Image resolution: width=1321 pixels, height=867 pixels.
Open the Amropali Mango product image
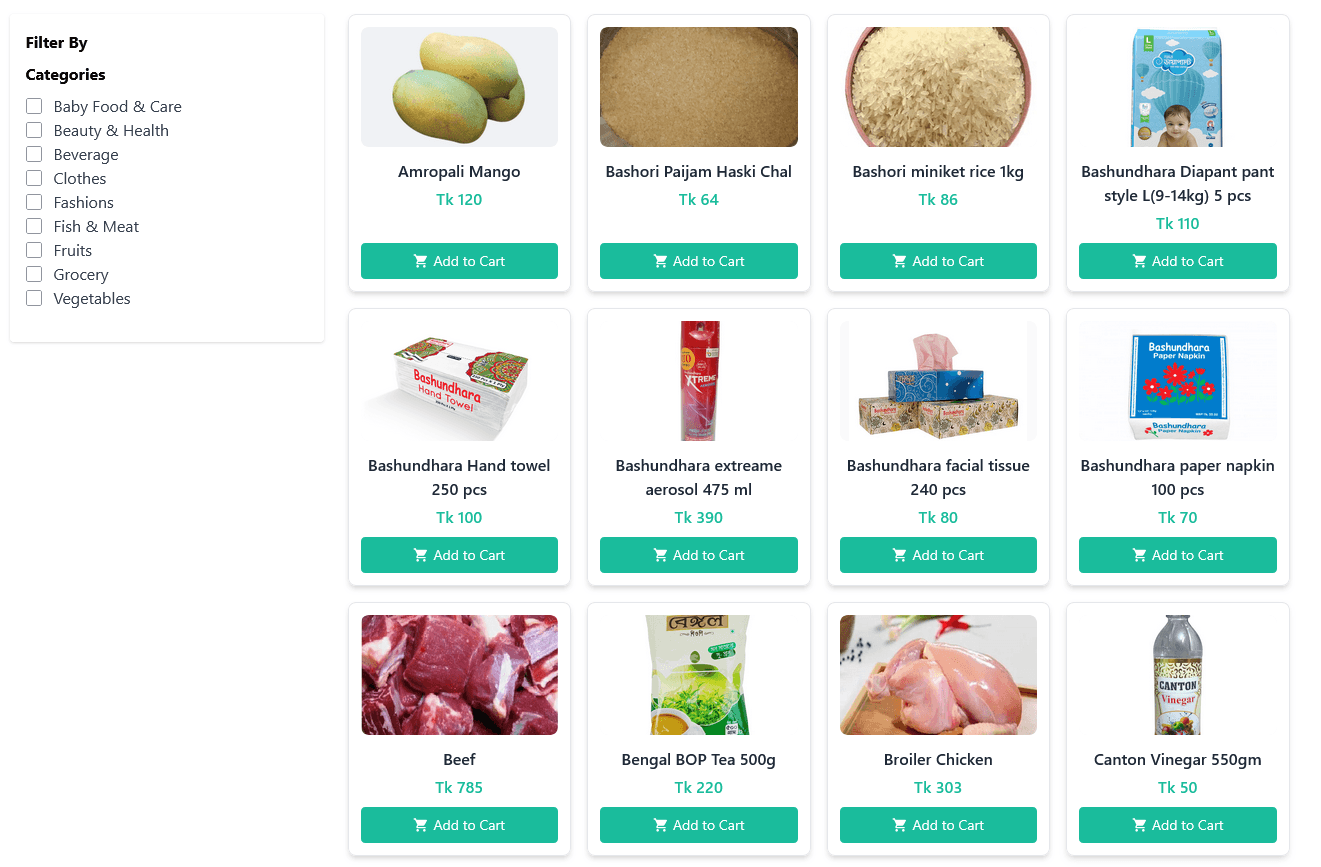tap(459, 87)
